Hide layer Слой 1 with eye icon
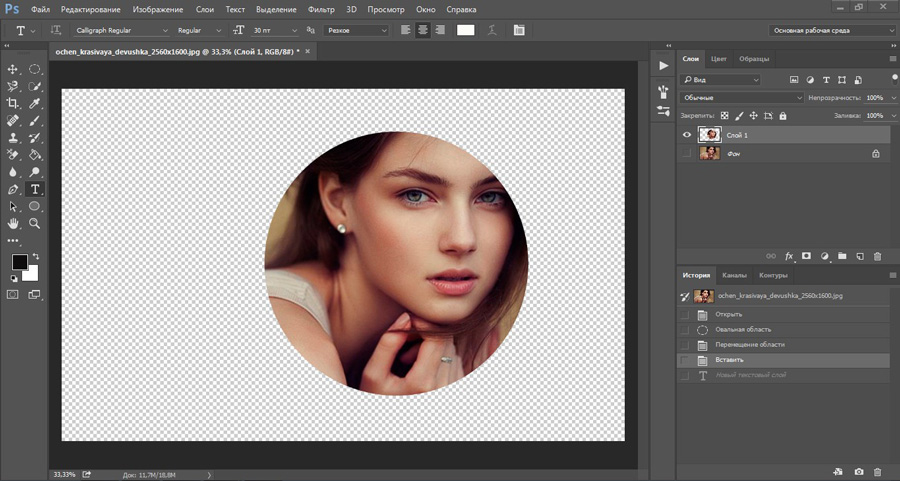The image size is (900, 481). coord(686,135)
